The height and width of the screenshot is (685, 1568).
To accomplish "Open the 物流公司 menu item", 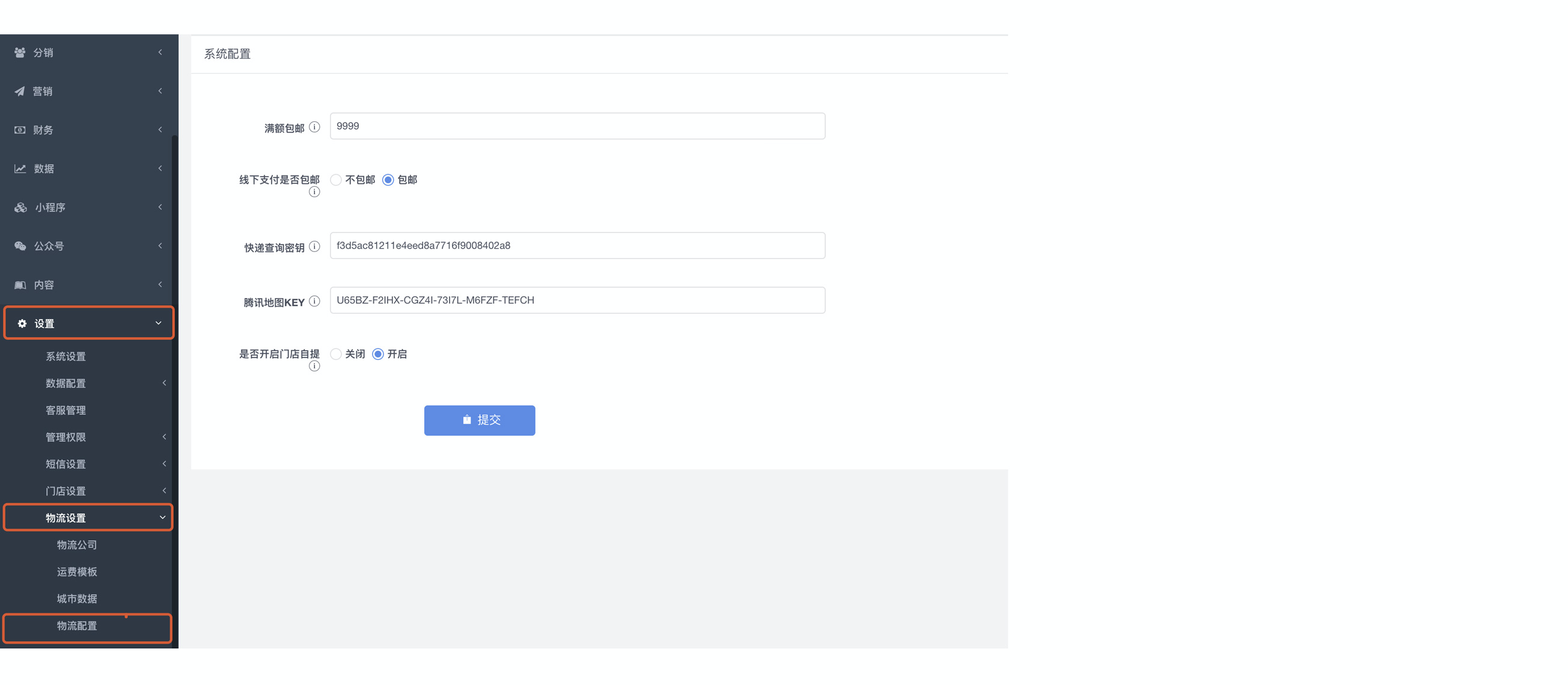I will [77, 545].
